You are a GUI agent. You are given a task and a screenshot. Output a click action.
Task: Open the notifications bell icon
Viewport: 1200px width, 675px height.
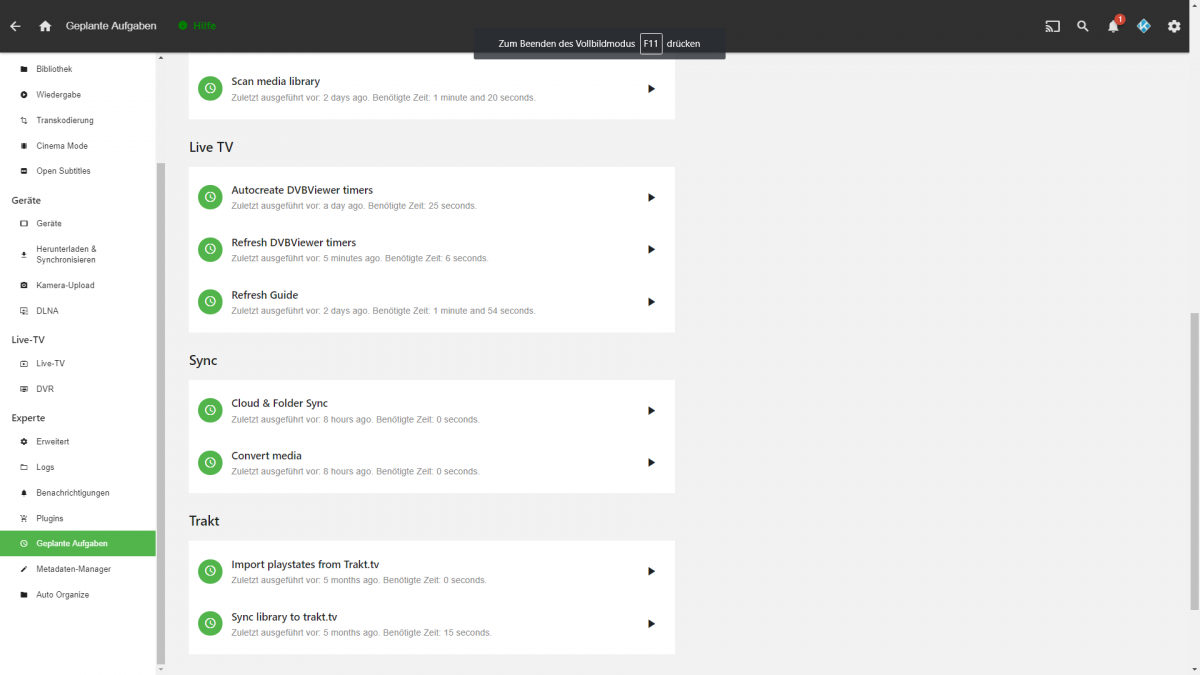pyautogui.click(x=1113, y=26)
